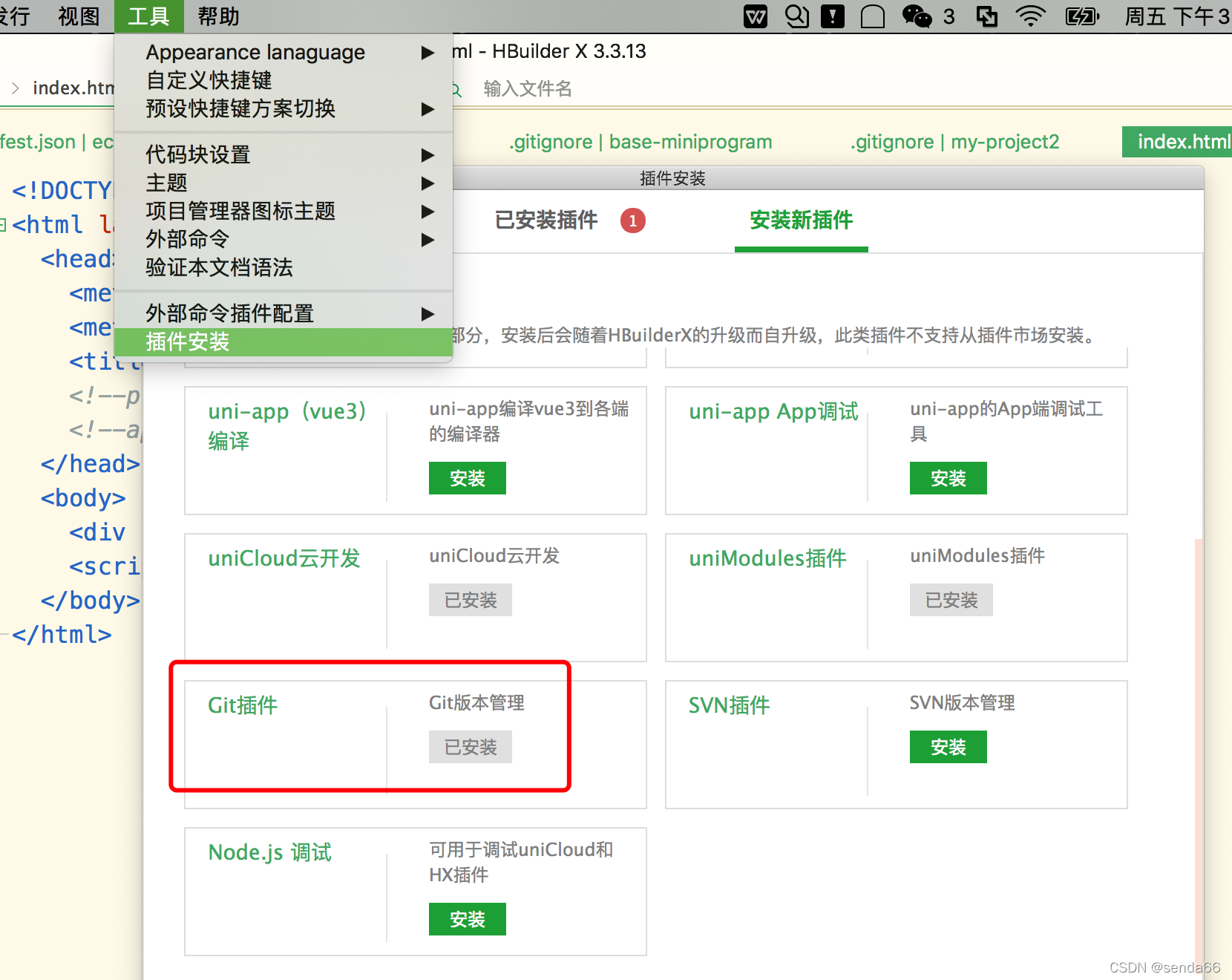This screenshot has width=1232, height=980.
Task: Click the </head> closing tag line
Action: [x=91, y=464]
